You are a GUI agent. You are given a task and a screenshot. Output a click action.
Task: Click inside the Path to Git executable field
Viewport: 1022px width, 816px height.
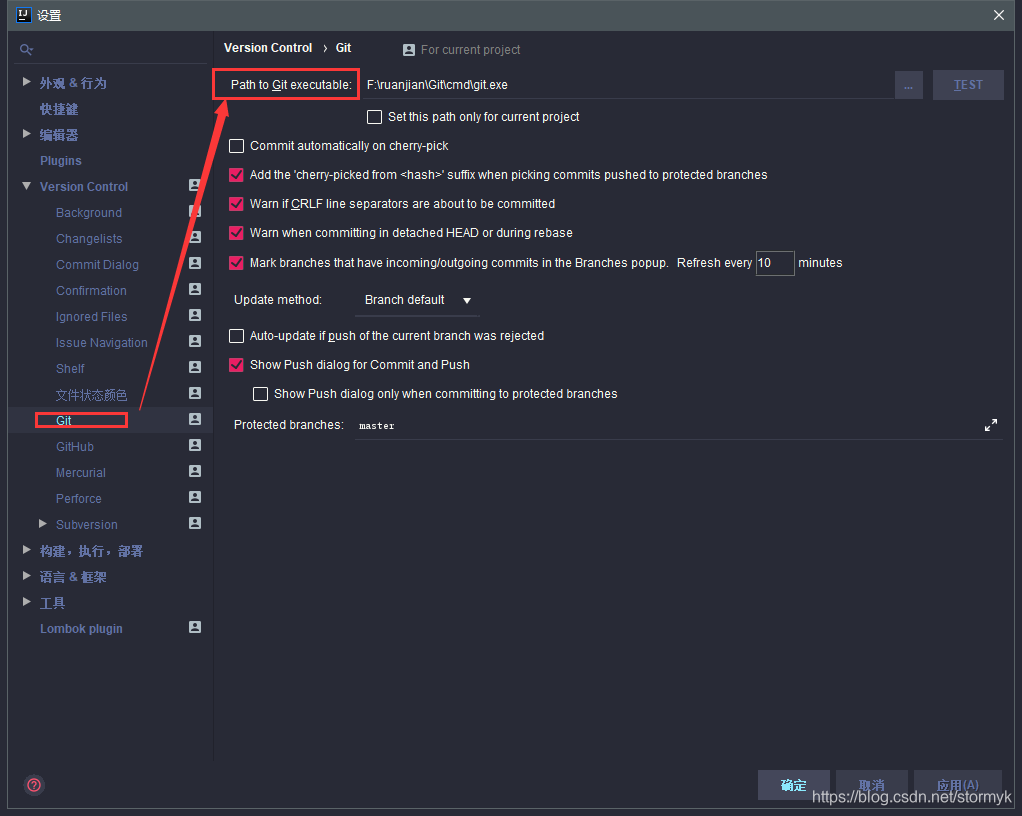[x=628, y=85]
